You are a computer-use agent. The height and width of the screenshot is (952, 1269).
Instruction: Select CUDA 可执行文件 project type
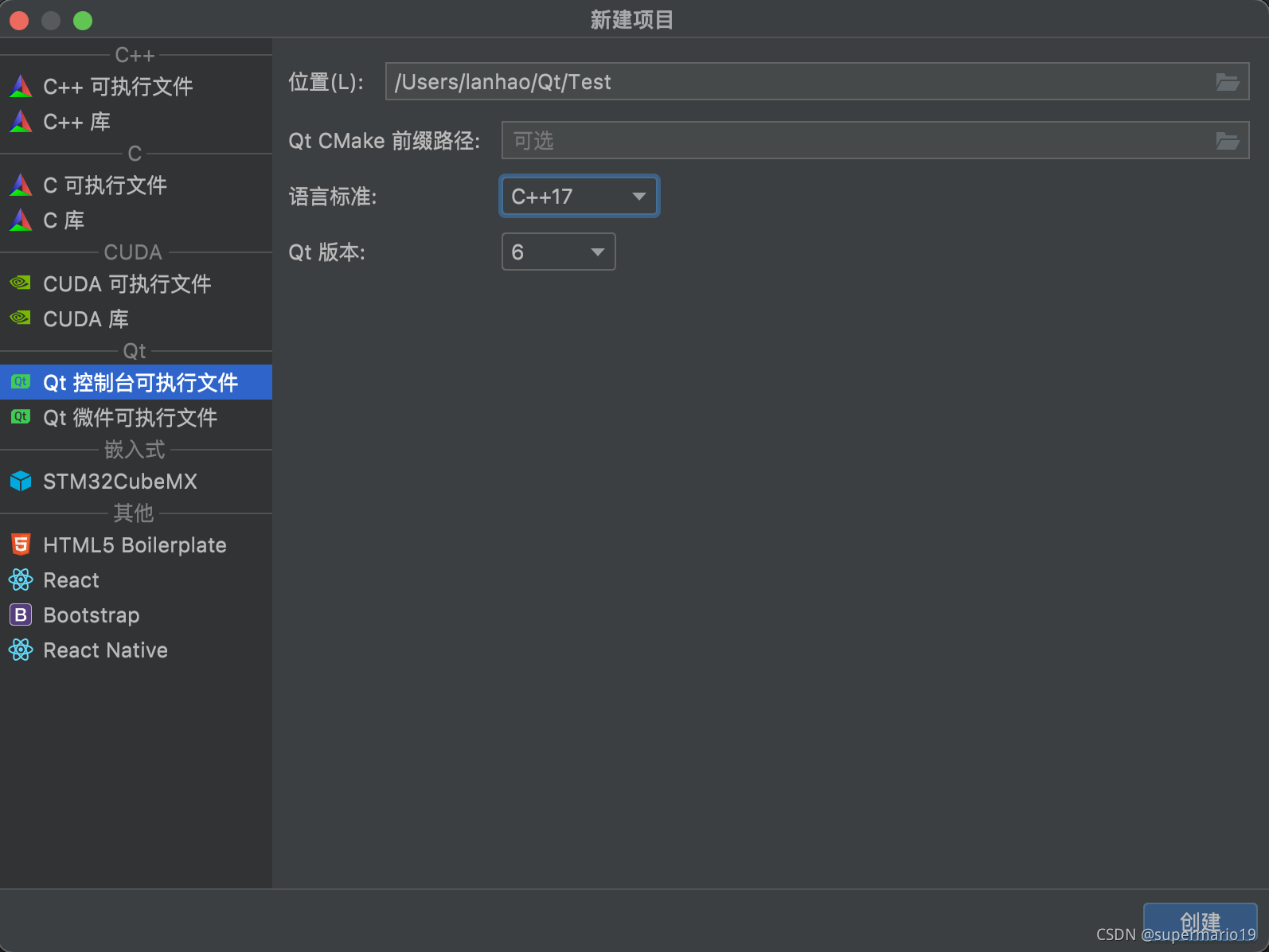[136, 283]
